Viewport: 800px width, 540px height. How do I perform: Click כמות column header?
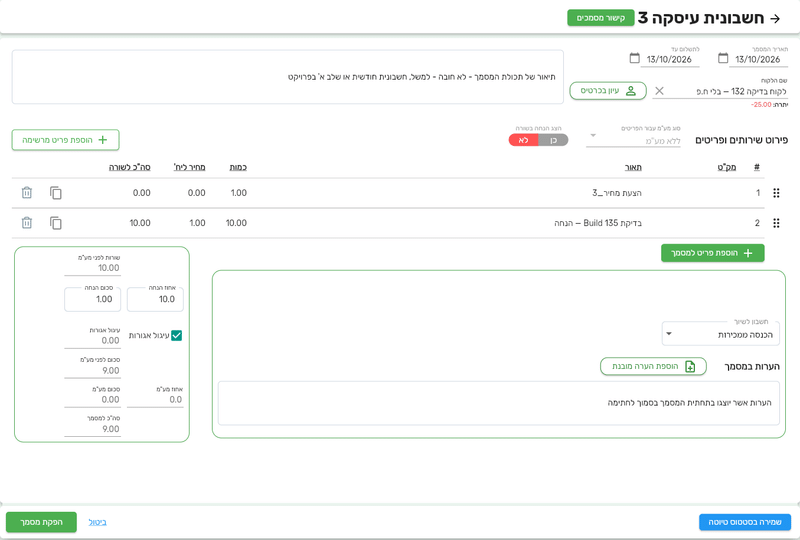(x=238, y=167)
